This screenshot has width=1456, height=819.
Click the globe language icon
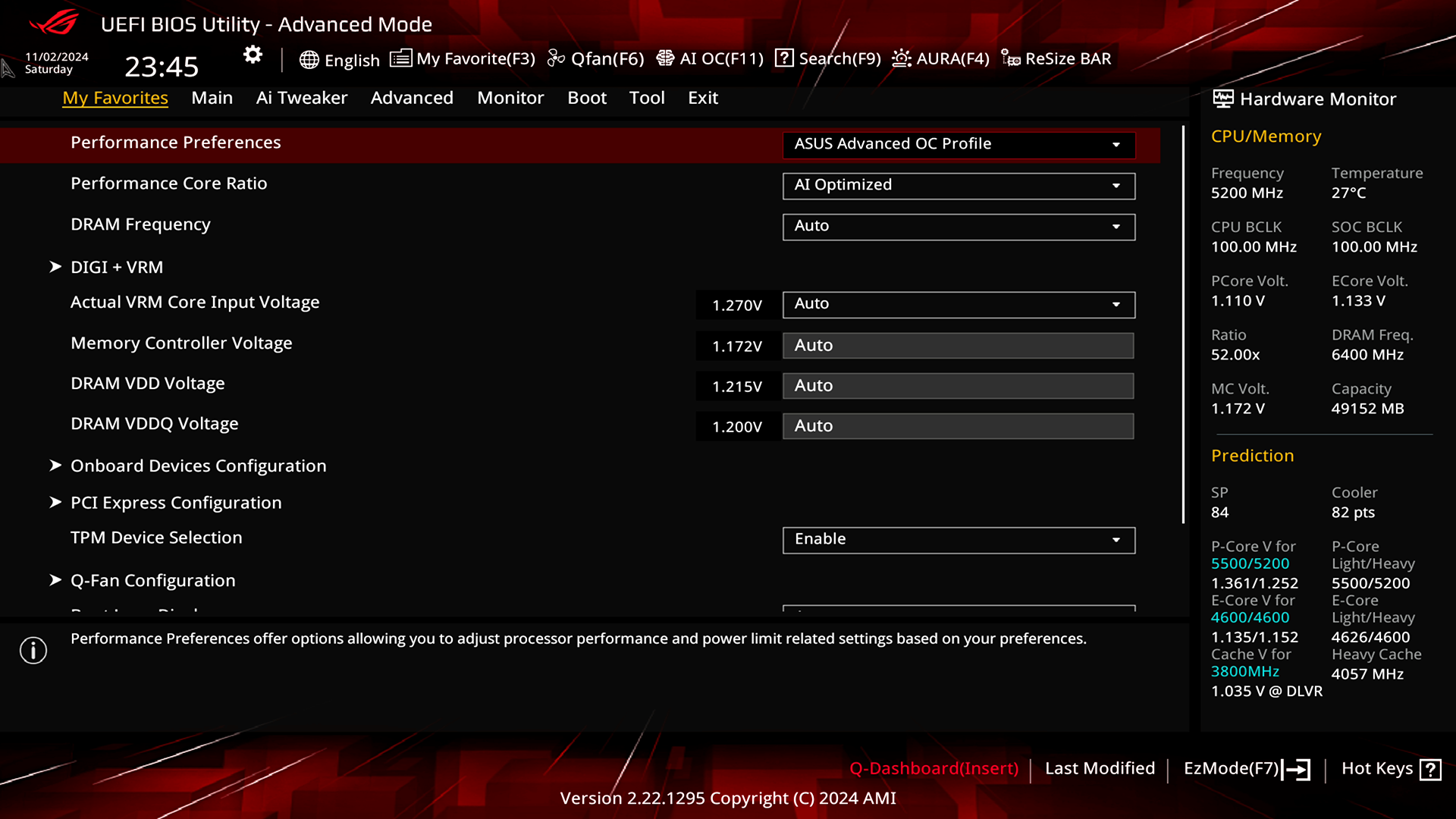(x=309, y=60)
